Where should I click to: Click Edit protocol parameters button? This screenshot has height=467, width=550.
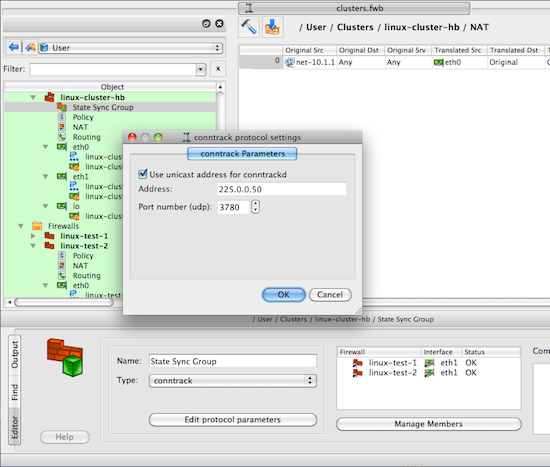click(233, 420)
